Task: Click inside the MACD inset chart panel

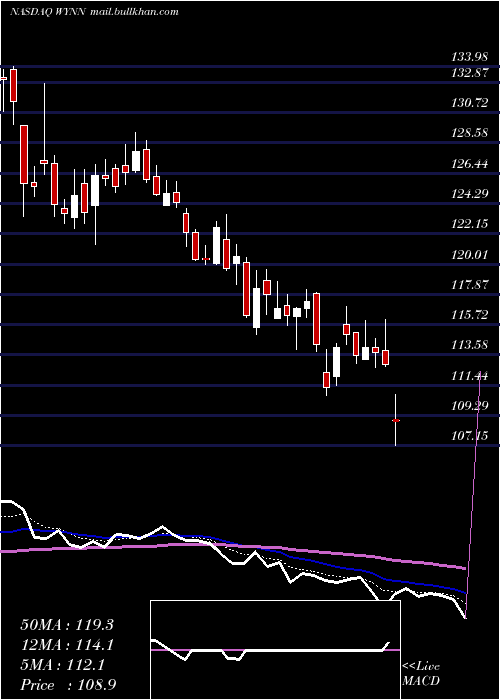Action: [275, 650]
